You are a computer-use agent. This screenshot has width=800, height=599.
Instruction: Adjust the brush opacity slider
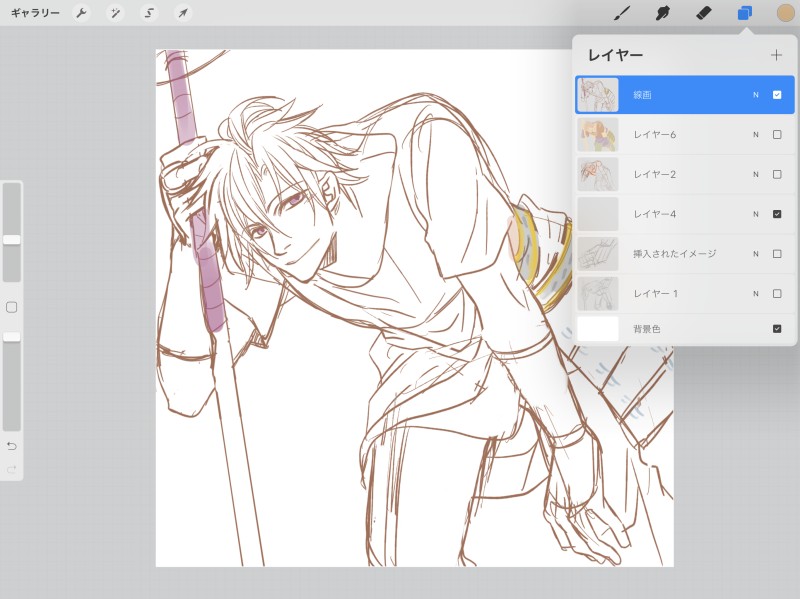point(12,337)
